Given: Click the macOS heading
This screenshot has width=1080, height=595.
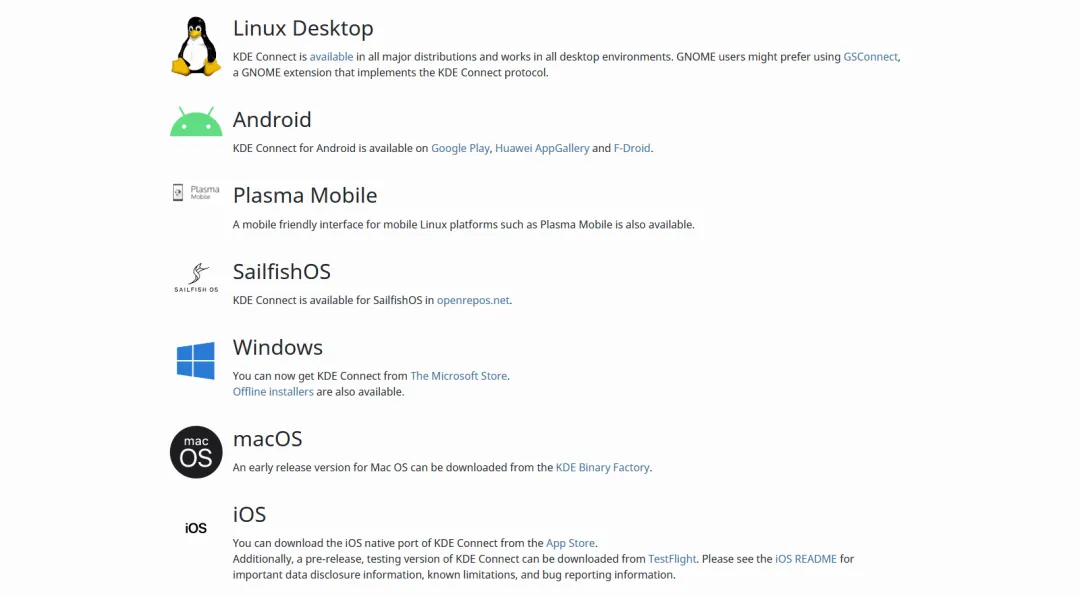Looking at the screenshot, I should (267, 439).
